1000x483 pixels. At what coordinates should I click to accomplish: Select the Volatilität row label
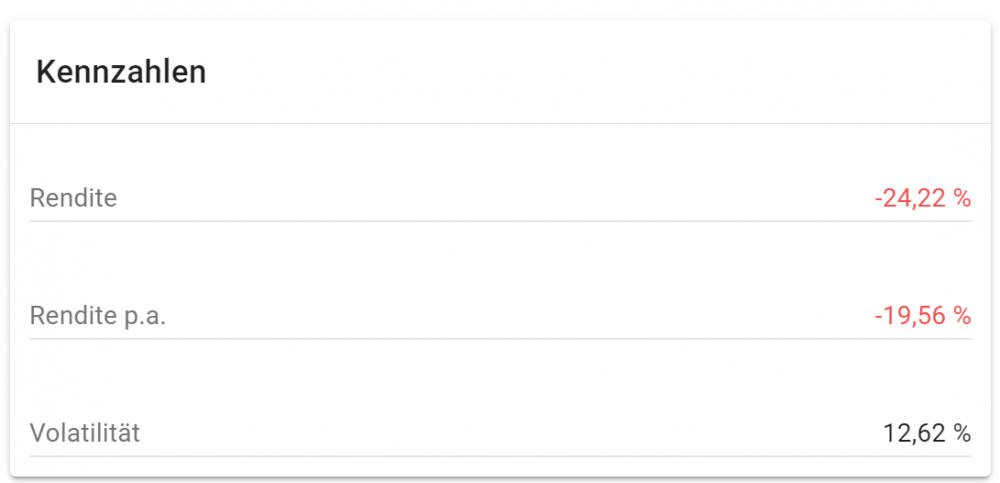click(x=85, y=433)
